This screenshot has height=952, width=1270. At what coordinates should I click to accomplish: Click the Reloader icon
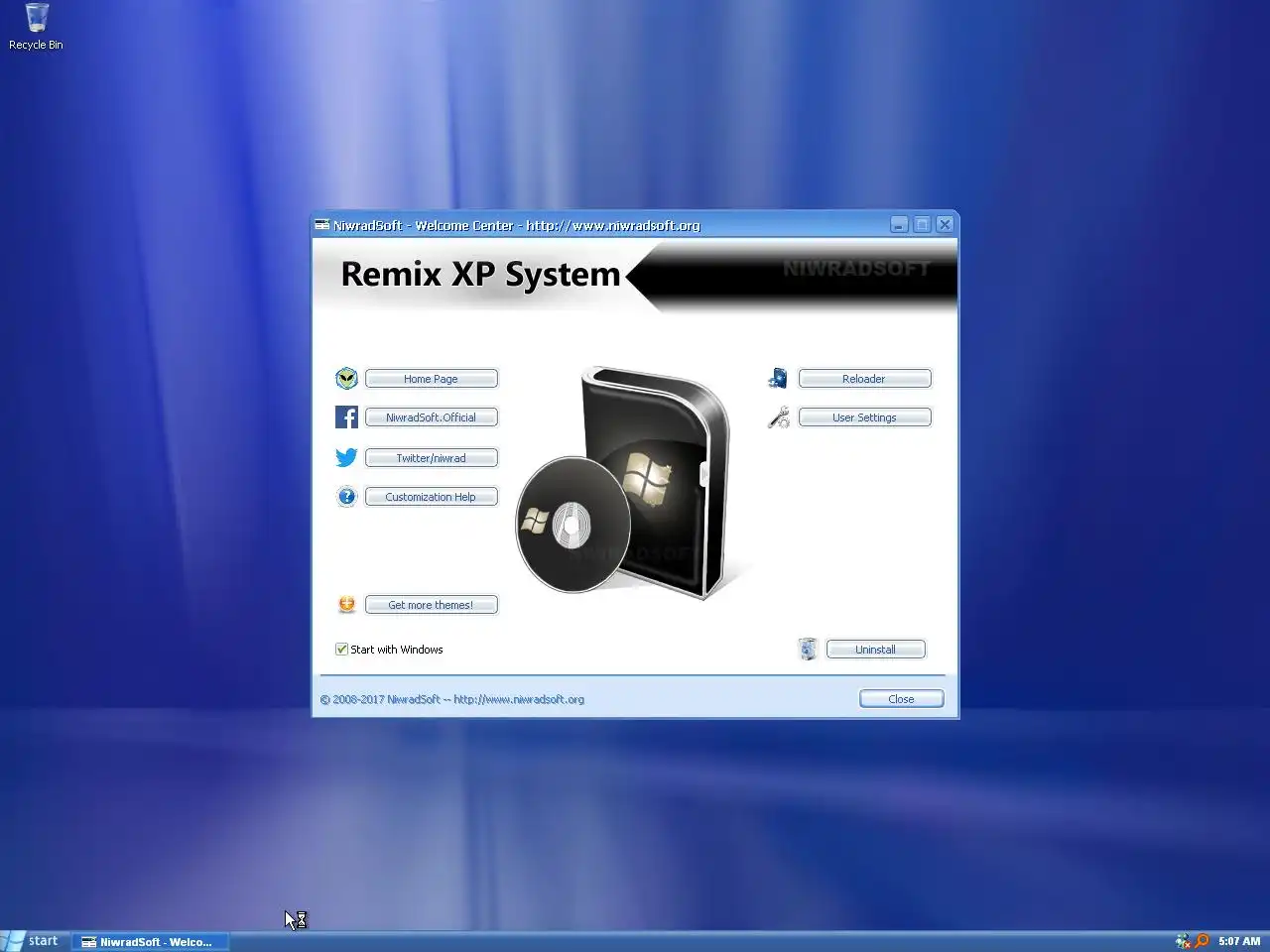778,378
